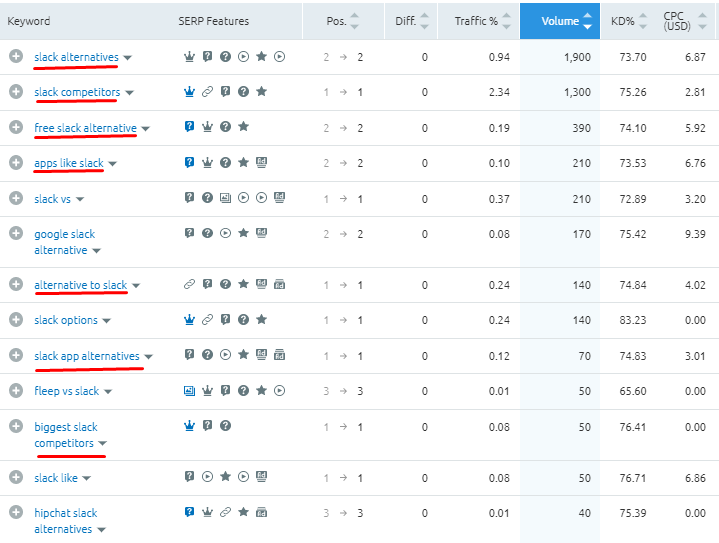Screen dimensions: 719x543
Task: Add free slack alternative via plus icon
Action: click(16, 127)
